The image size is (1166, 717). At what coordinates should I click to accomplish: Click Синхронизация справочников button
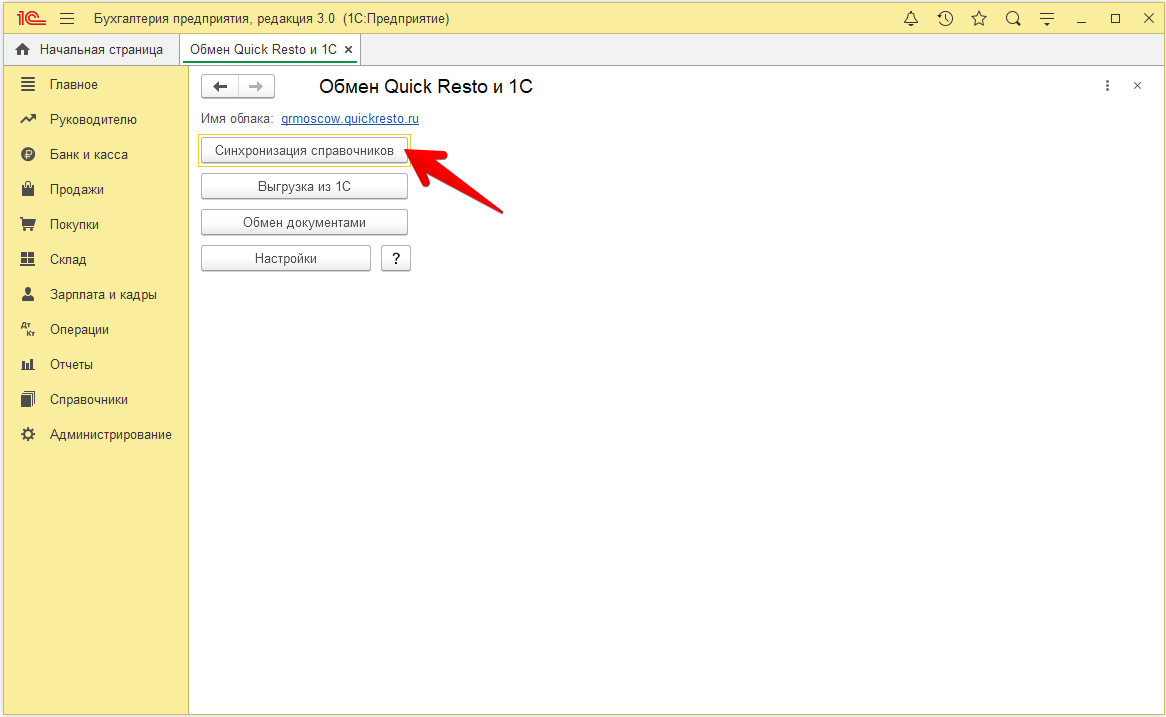[x=304, y=150]
